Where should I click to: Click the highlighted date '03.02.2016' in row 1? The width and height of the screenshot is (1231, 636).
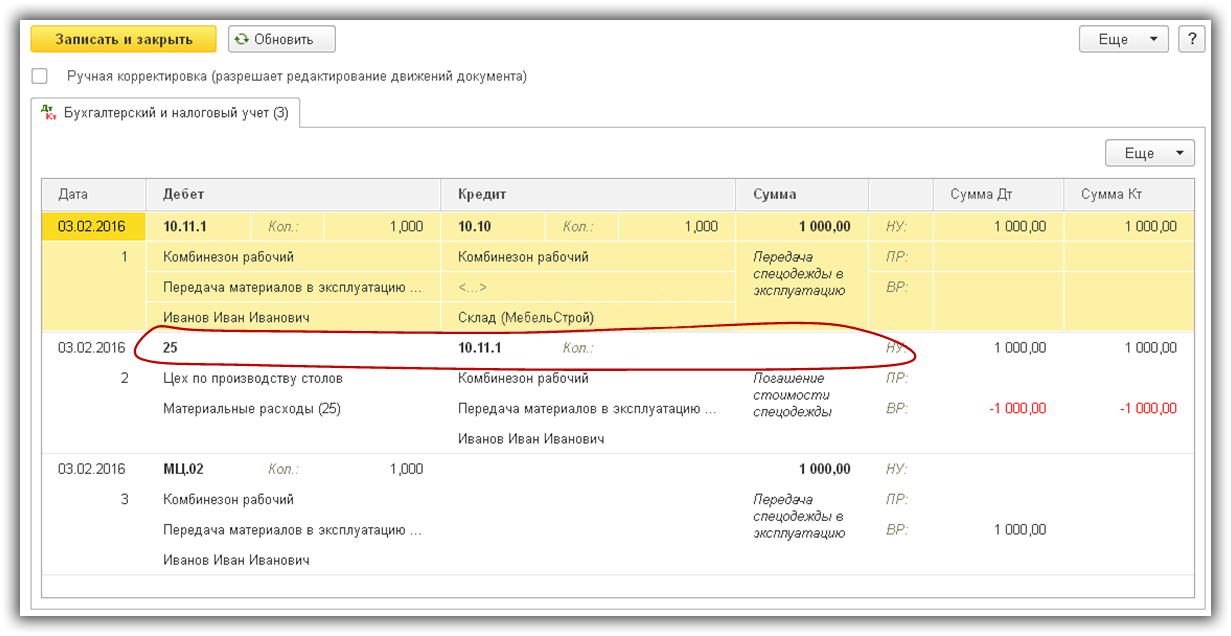click(x=94, y=226)
